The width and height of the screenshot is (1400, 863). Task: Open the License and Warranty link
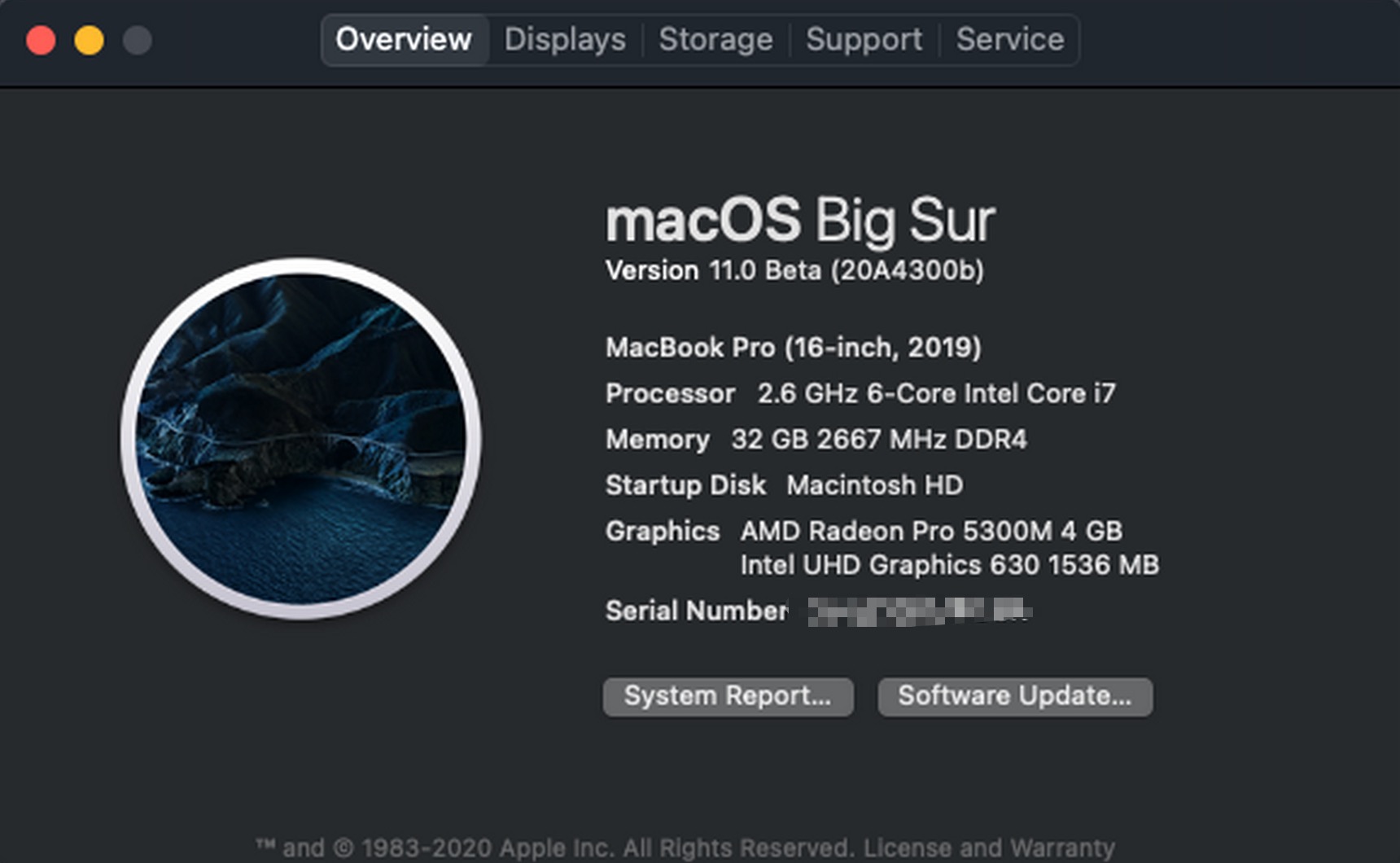[x=989, y=848]
